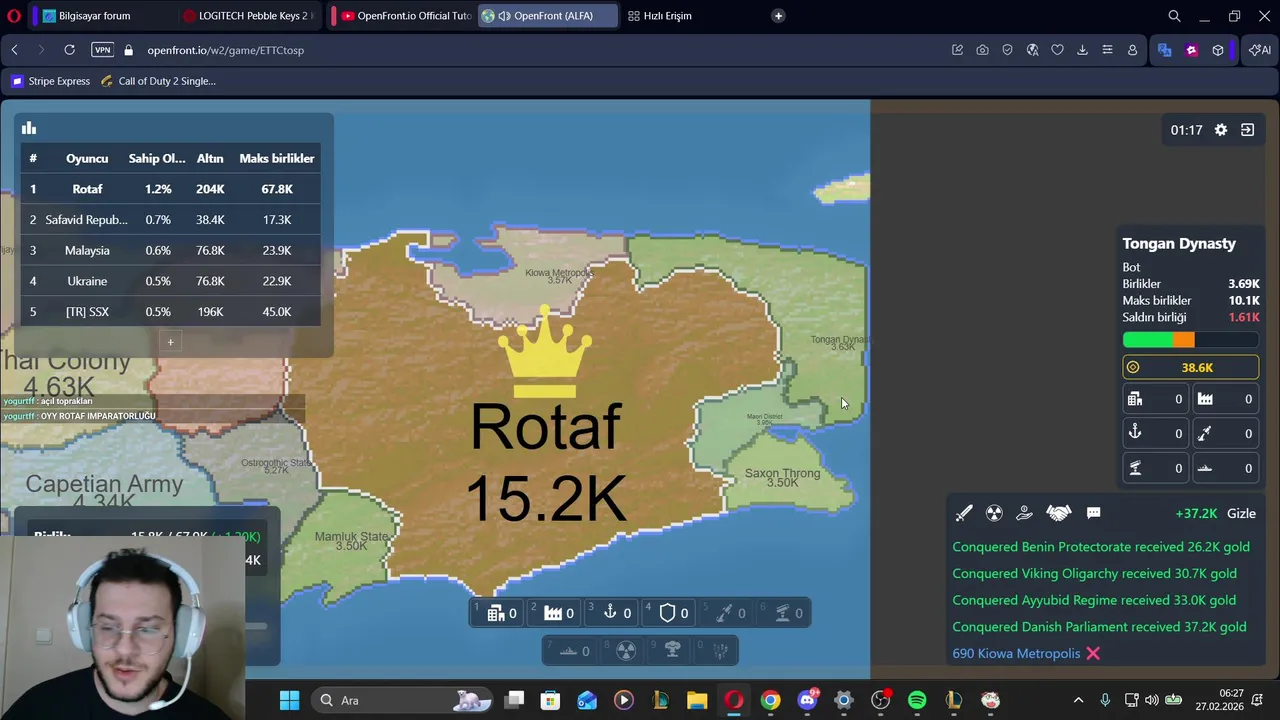This screenshot has width=1280, height=720.
Task: Select the Port anchor build slot 3
Action: pos(612,613)
